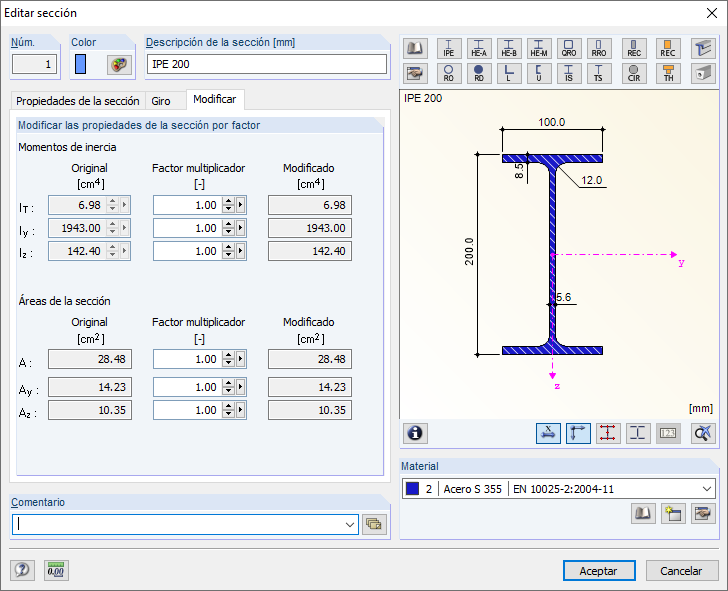
Task: Expand the Comentario dropdown arrow
Action: pos(350,525)
